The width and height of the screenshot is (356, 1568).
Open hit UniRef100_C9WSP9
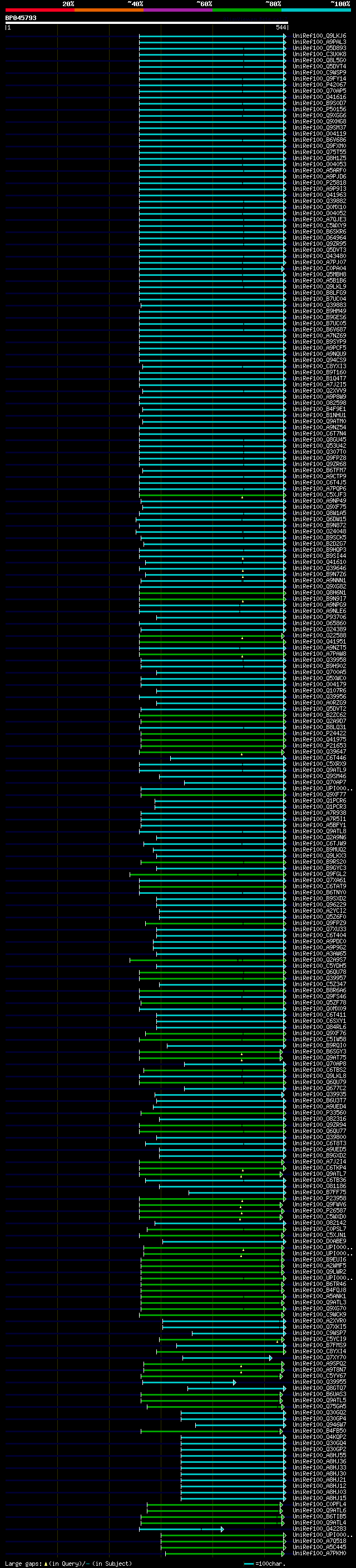[319, 72]
